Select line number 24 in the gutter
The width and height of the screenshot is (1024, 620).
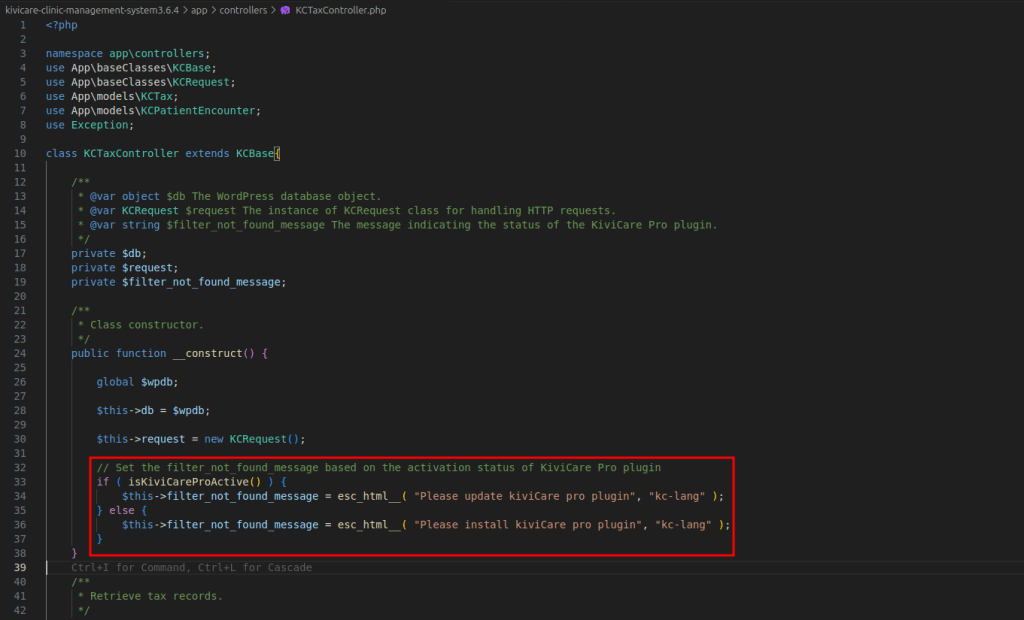[x=20, y=353]
